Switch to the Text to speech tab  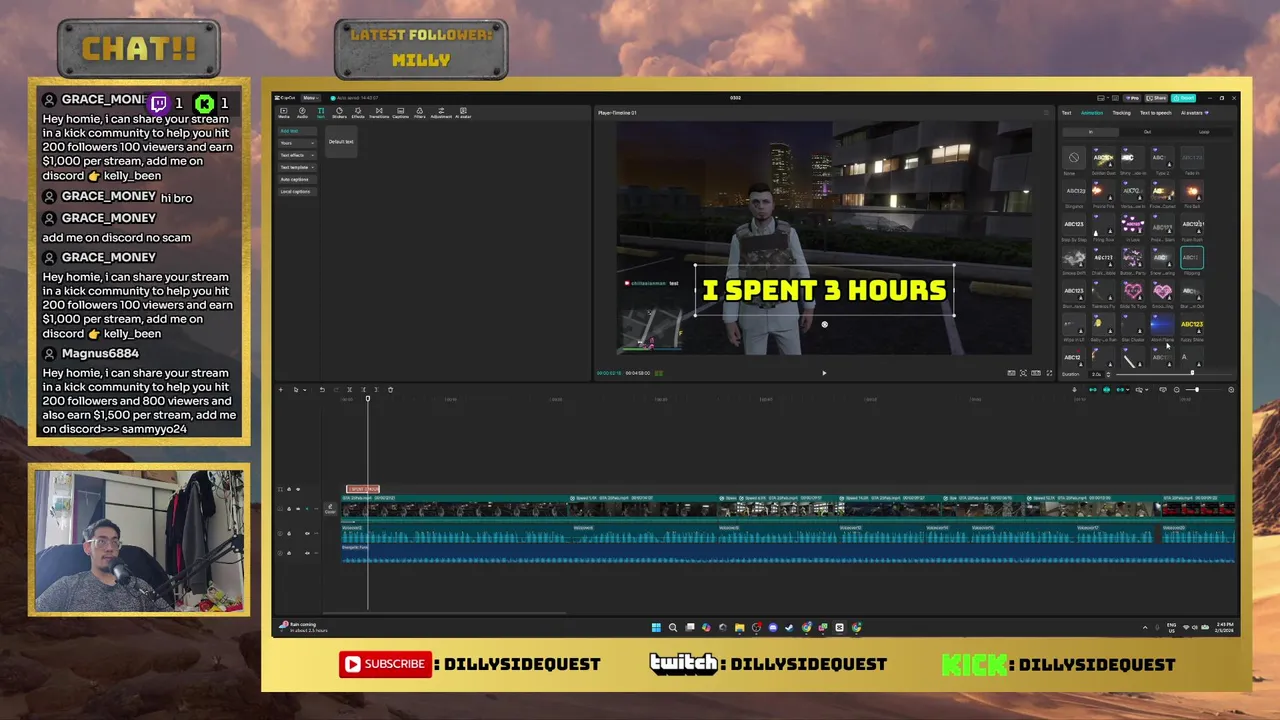click(x=1156, y=113)
